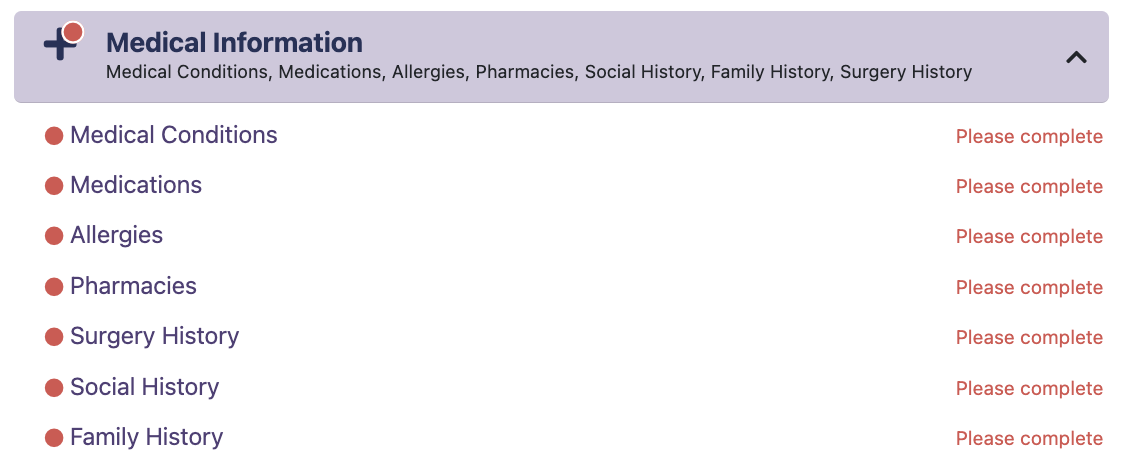The height and width of the screenshot is (464, 1124).
Task: Click red status dot beside Medications
Action: coord(54,186)
